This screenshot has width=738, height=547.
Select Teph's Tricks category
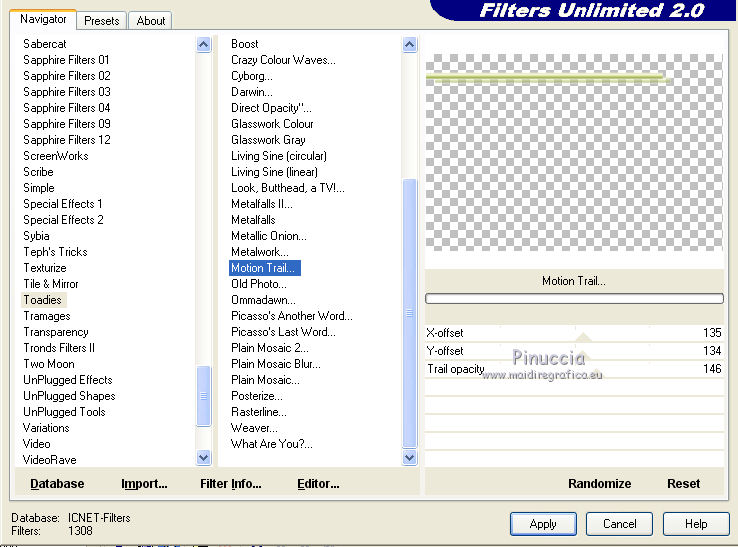(55, 252)
